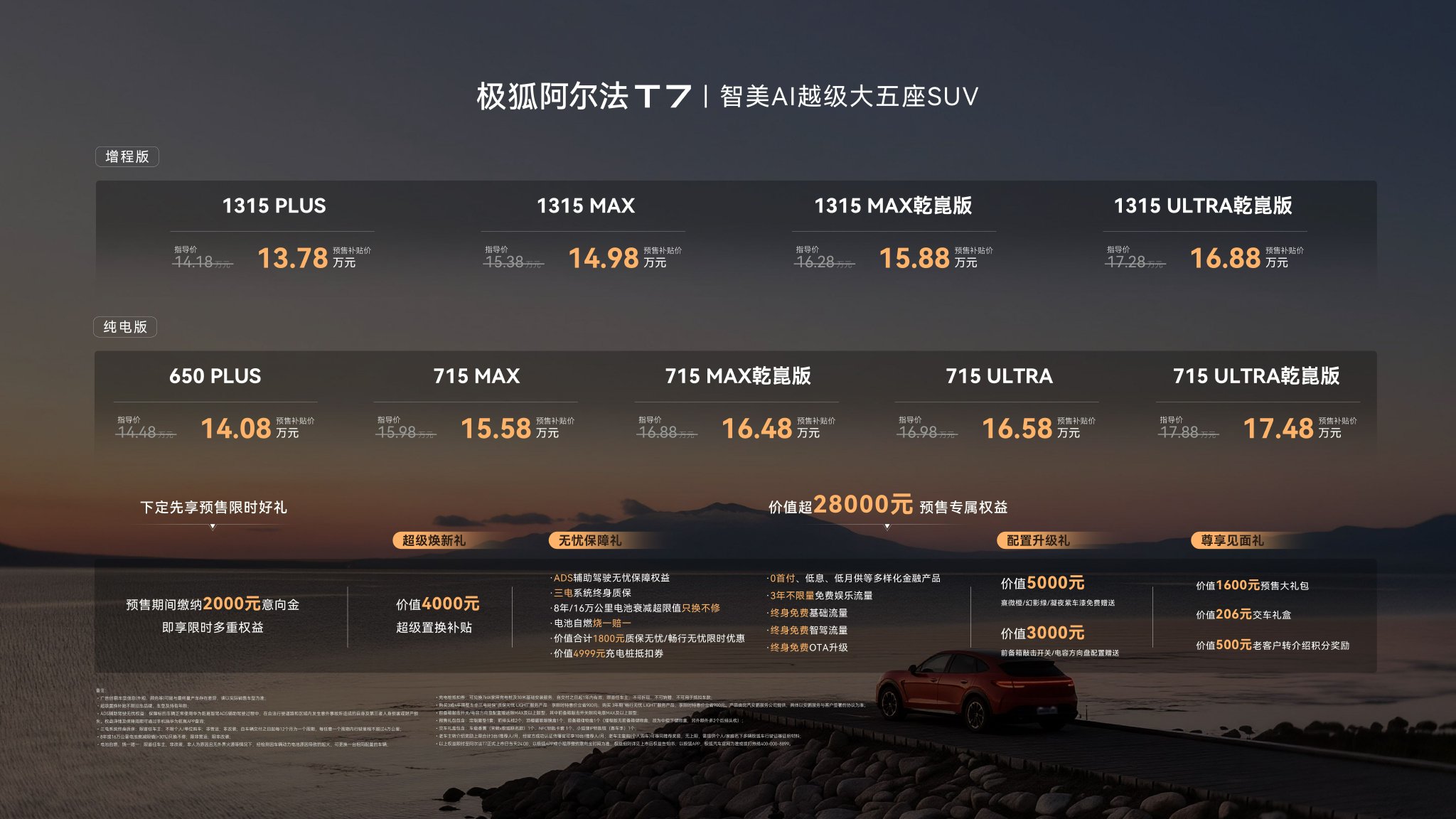Click the crossed-out 14.18 guide price
This screenshot has height=819, width=1456.
pos(202,262)
